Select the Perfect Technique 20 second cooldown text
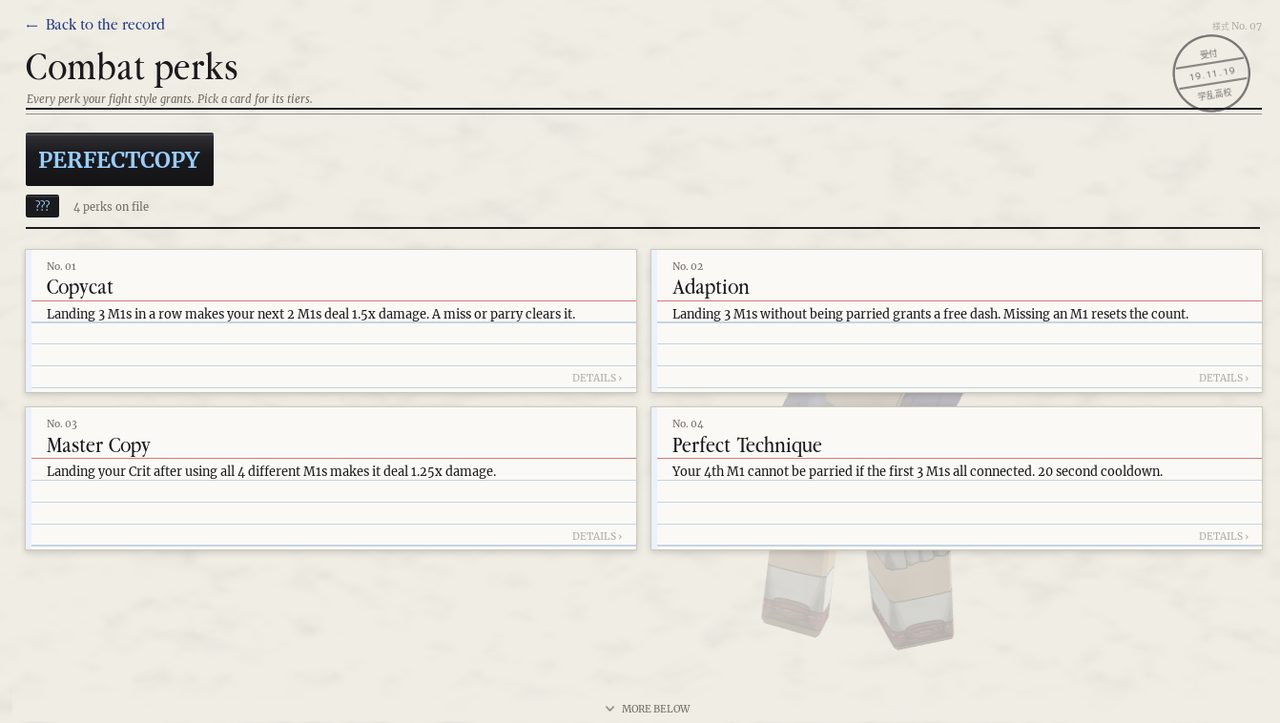The width and height of the screenshot is (1280, 723). click(1100, 471)
